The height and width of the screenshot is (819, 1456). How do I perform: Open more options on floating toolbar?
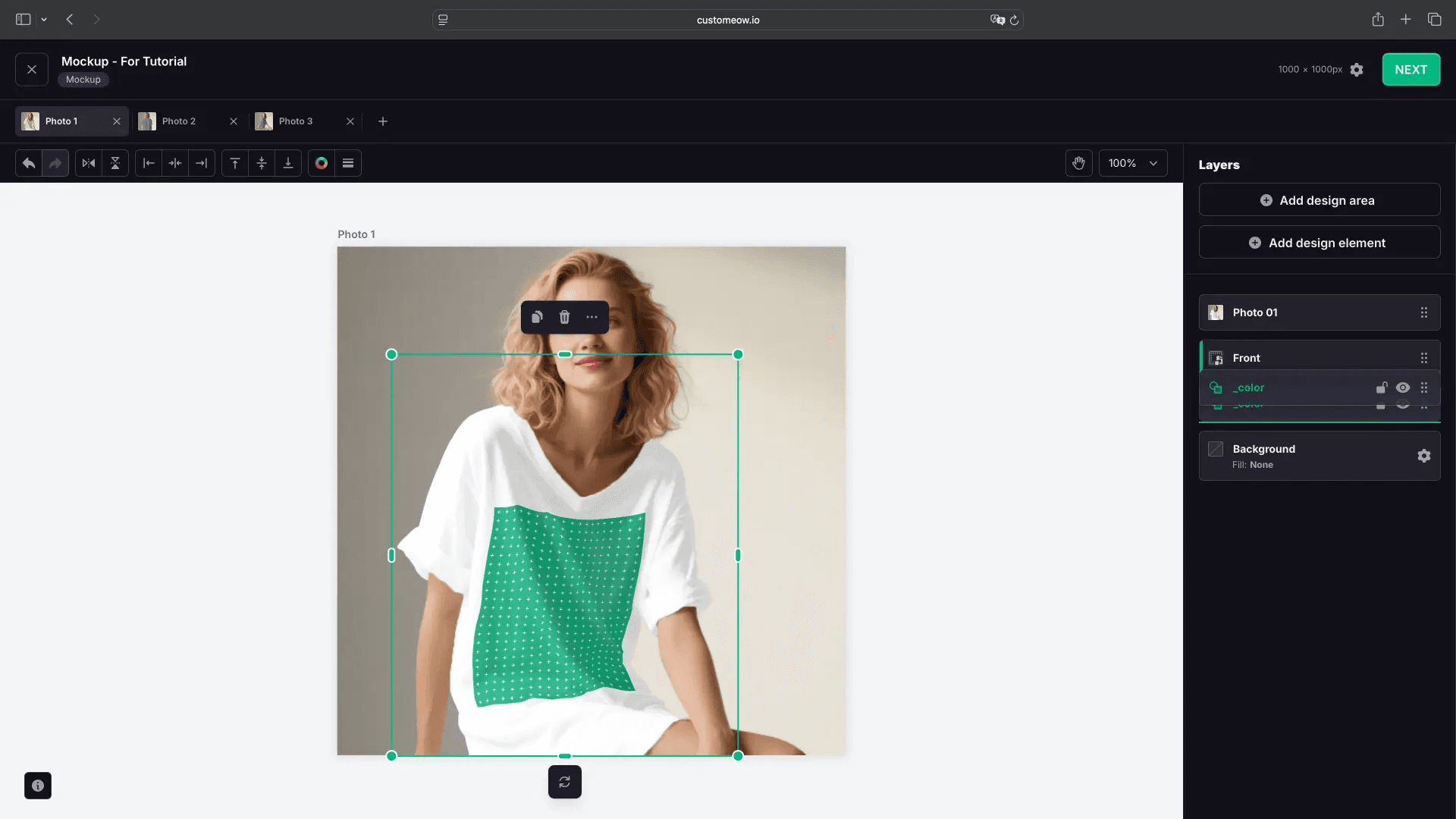(x=591, y=317)
